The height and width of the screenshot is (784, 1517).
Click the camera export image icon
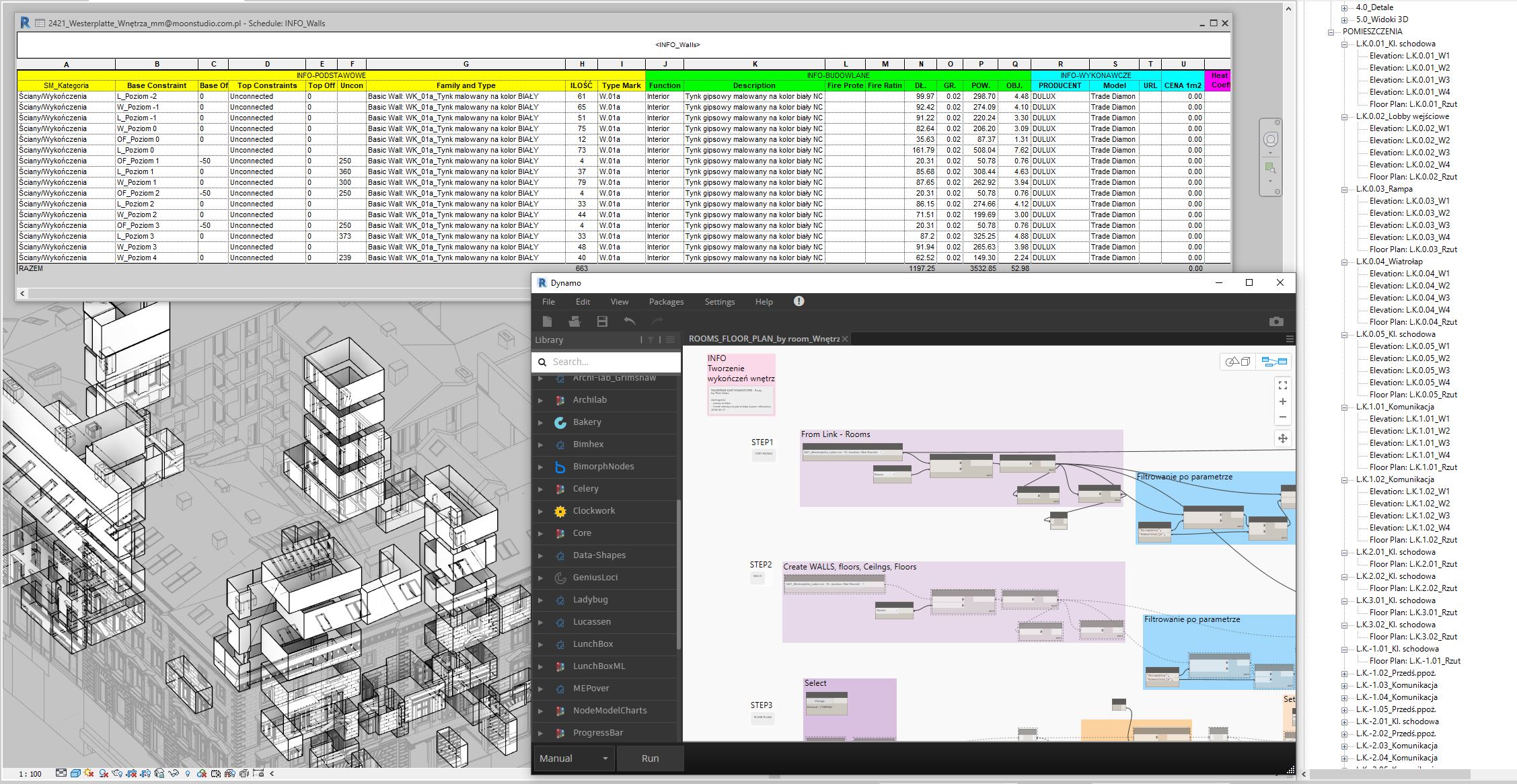pyautogui.click(x=1276, y=321)
